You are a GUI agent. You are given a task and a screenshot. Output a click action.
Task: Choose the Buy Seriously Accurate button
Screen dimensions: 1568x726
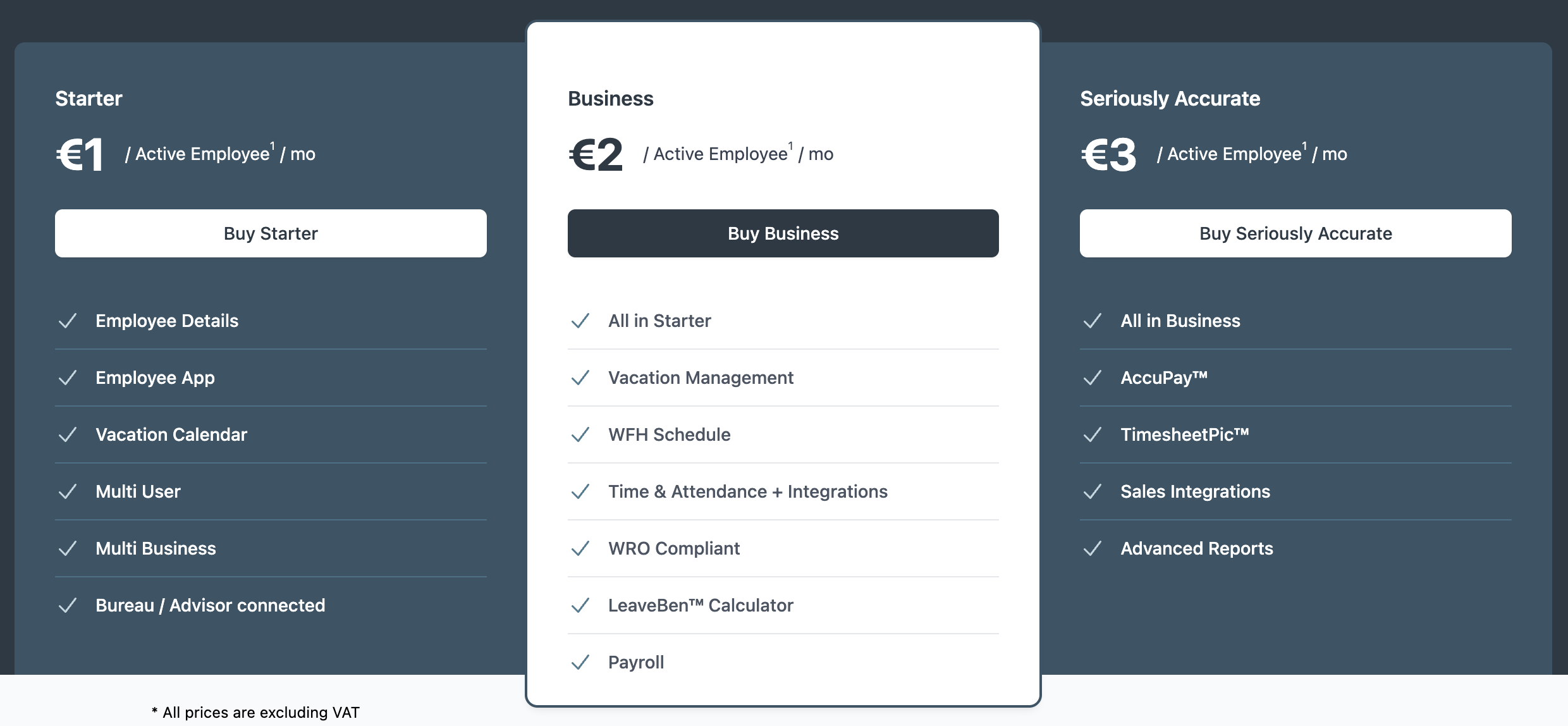tap(1295, 233)
